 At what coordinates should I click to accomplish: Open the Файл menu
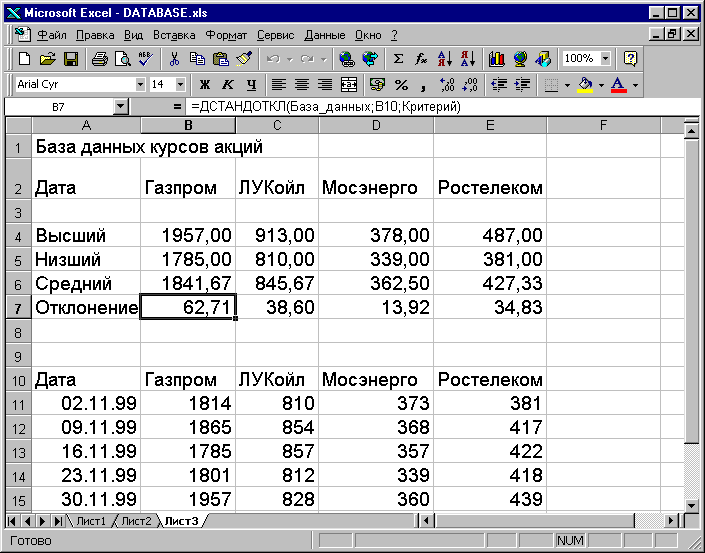[x=52, y=35]
